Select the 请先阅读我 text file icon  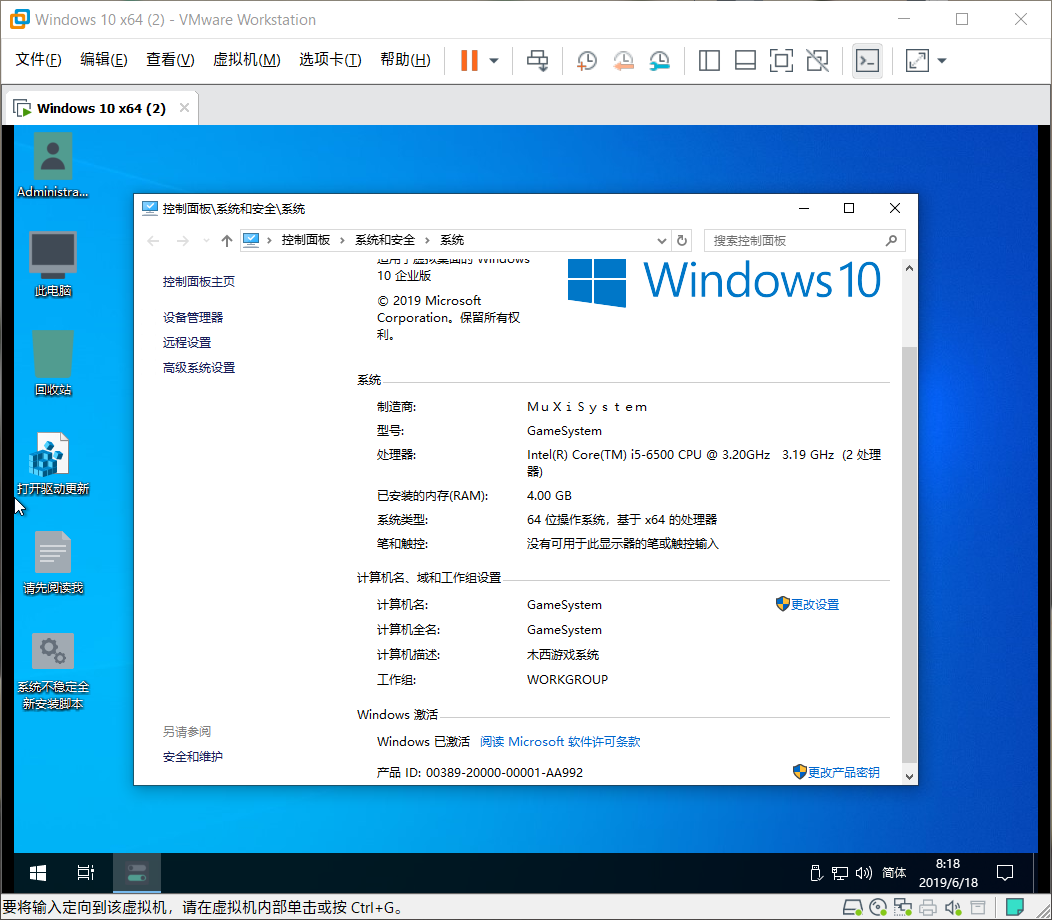[x=52, y=562]
